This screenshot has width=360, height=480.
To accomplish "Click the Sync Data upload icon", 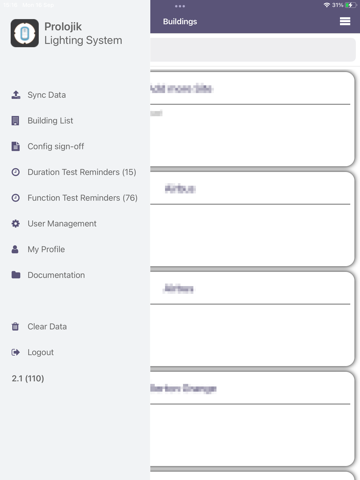I will click(16, 95).
